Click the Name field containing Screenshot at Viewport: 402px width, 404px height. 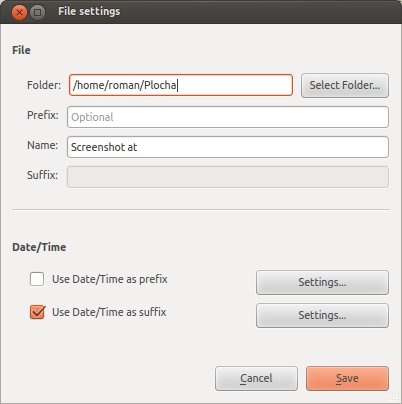228,147
